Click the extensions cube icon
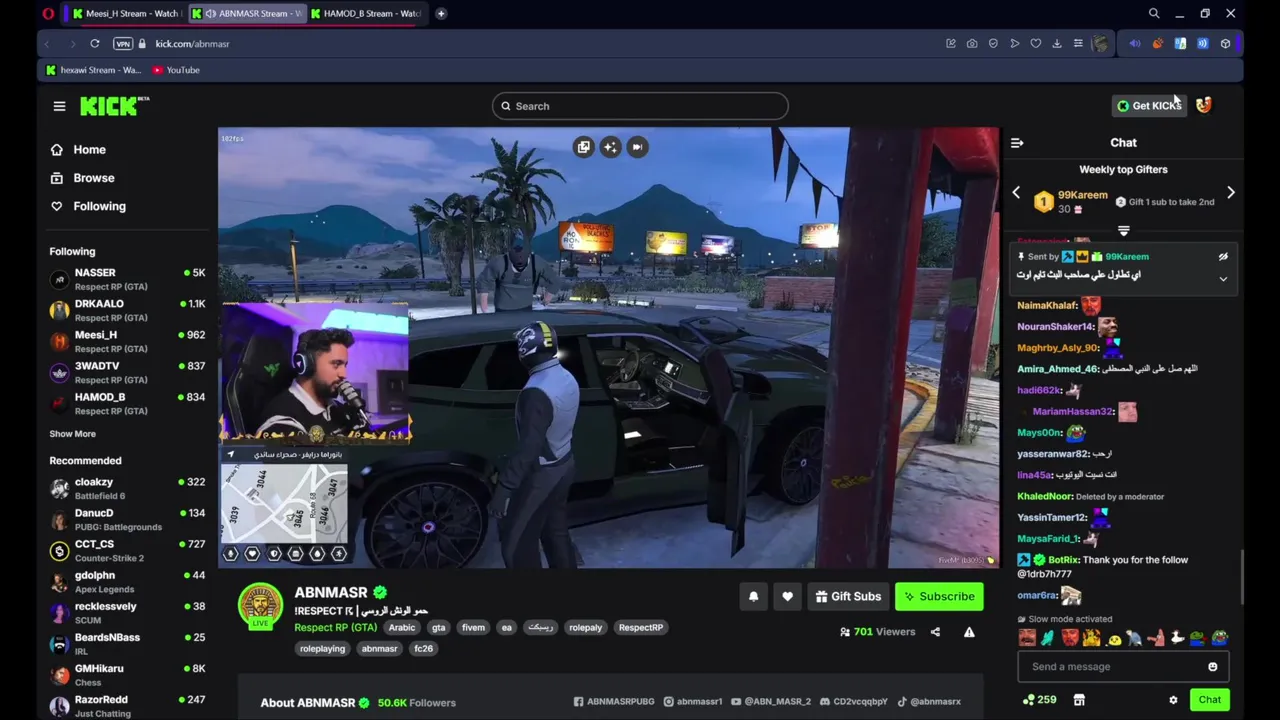Viewport: 1280px width, 720px height. coord(1225,44)
